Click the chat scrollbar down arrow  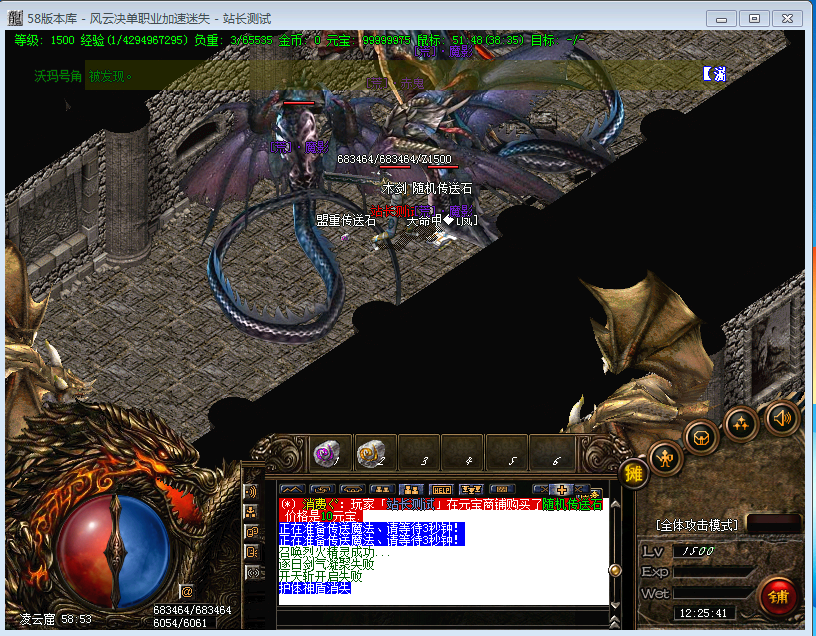click(615, 605)
